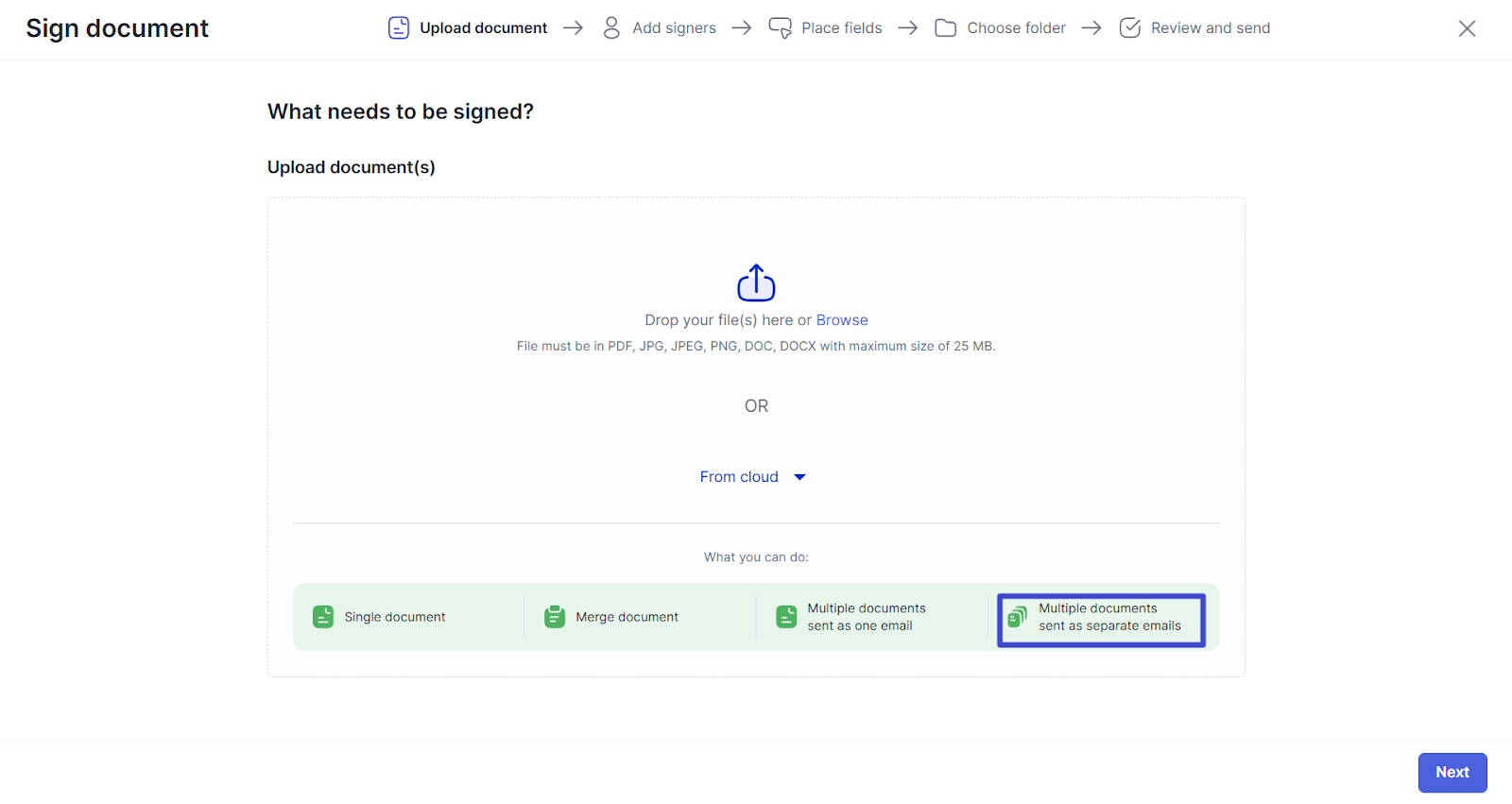Open the Review and send step
This screenshot has height=804, width=1512.
tap(1210, 28)
